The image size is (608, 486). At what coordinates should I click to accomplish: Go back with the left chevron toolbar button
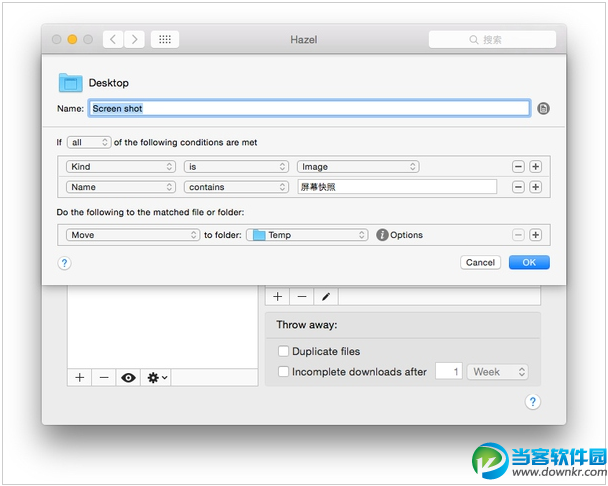[x=113, y=39]
